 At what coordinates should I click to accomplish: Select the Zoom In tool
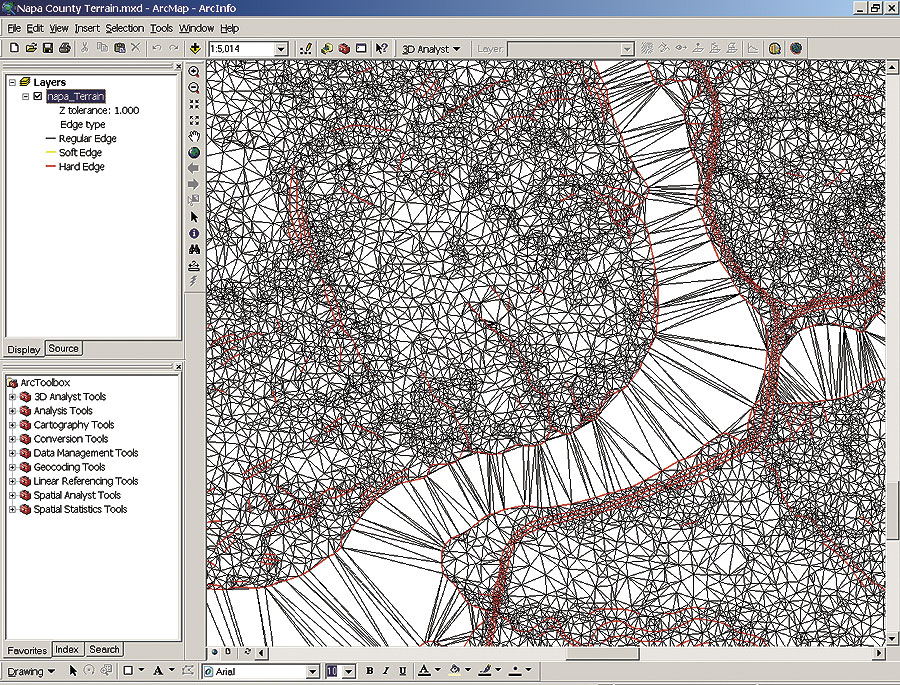[194, 72]
